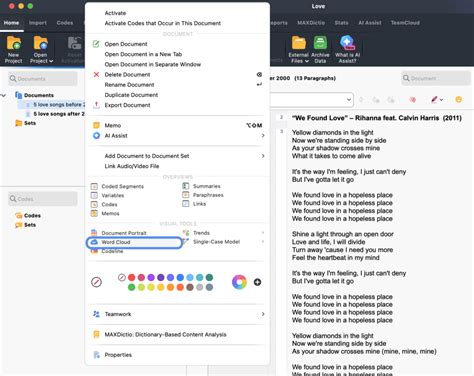Expand the Teamwork submenu
This screenshot has height=376, width=474.
[x=263, y=314]
